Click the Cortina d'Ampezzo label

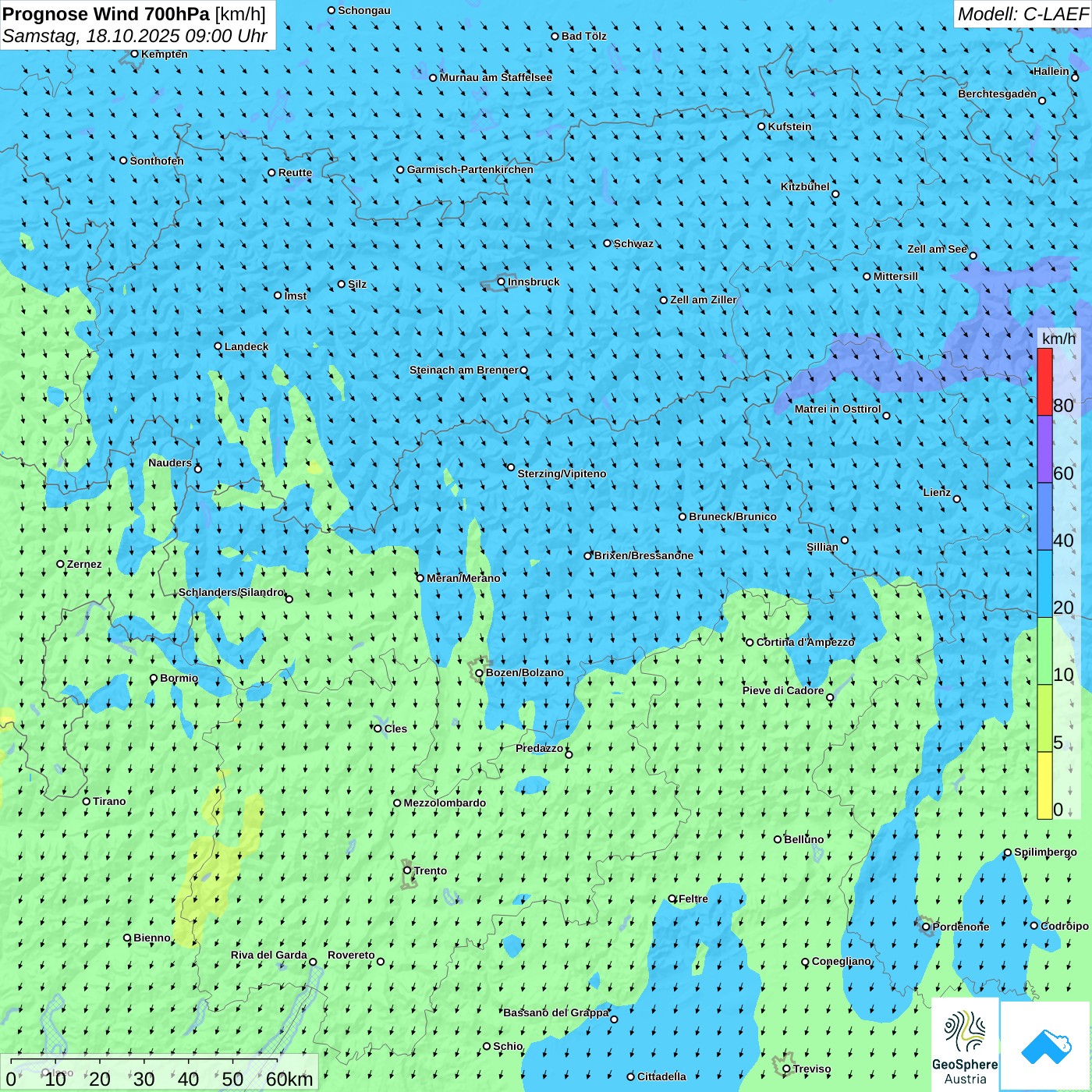(806, 642)
